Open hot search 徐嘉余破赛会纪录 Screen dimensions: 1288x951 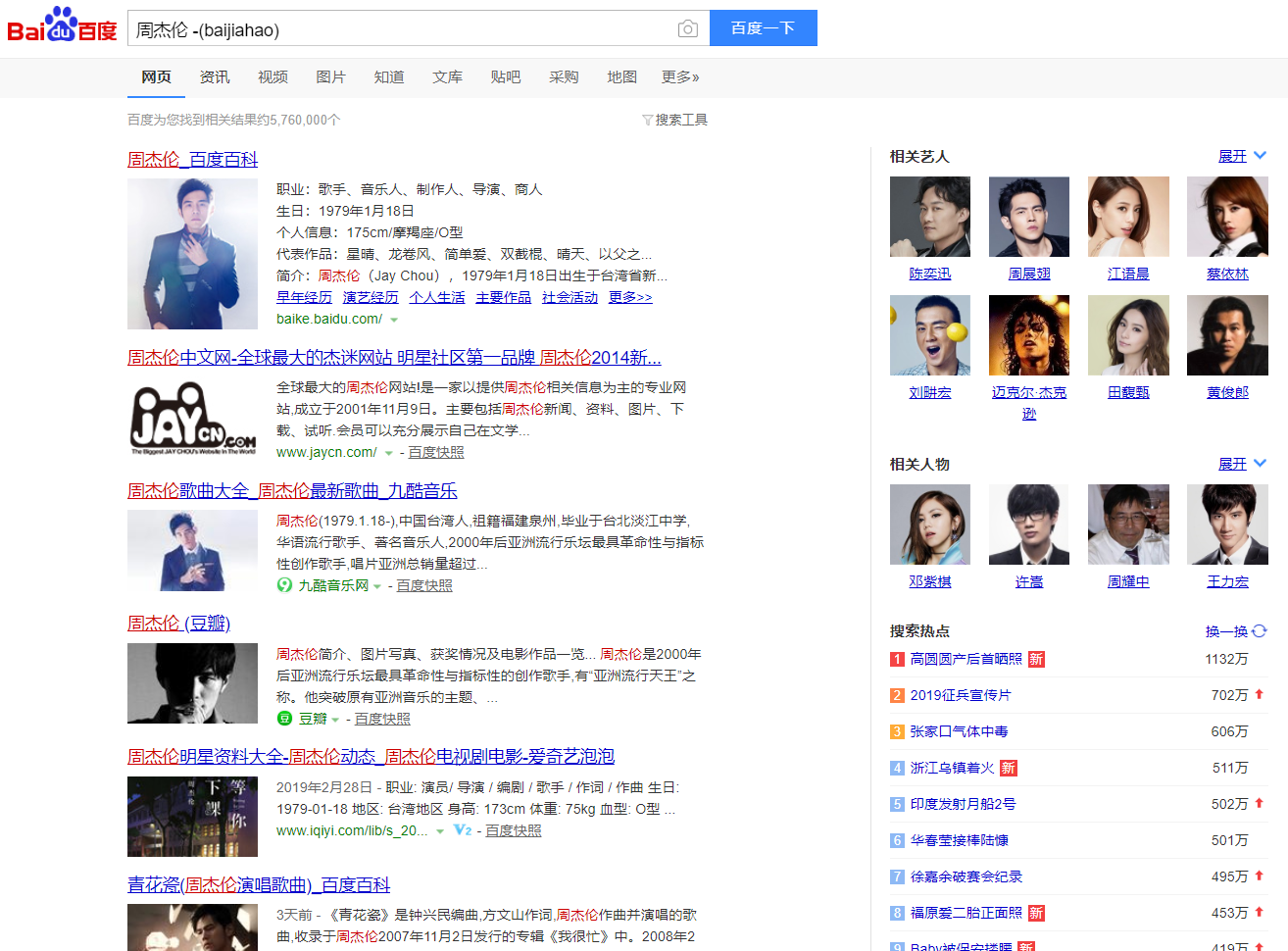pos(966,876)
